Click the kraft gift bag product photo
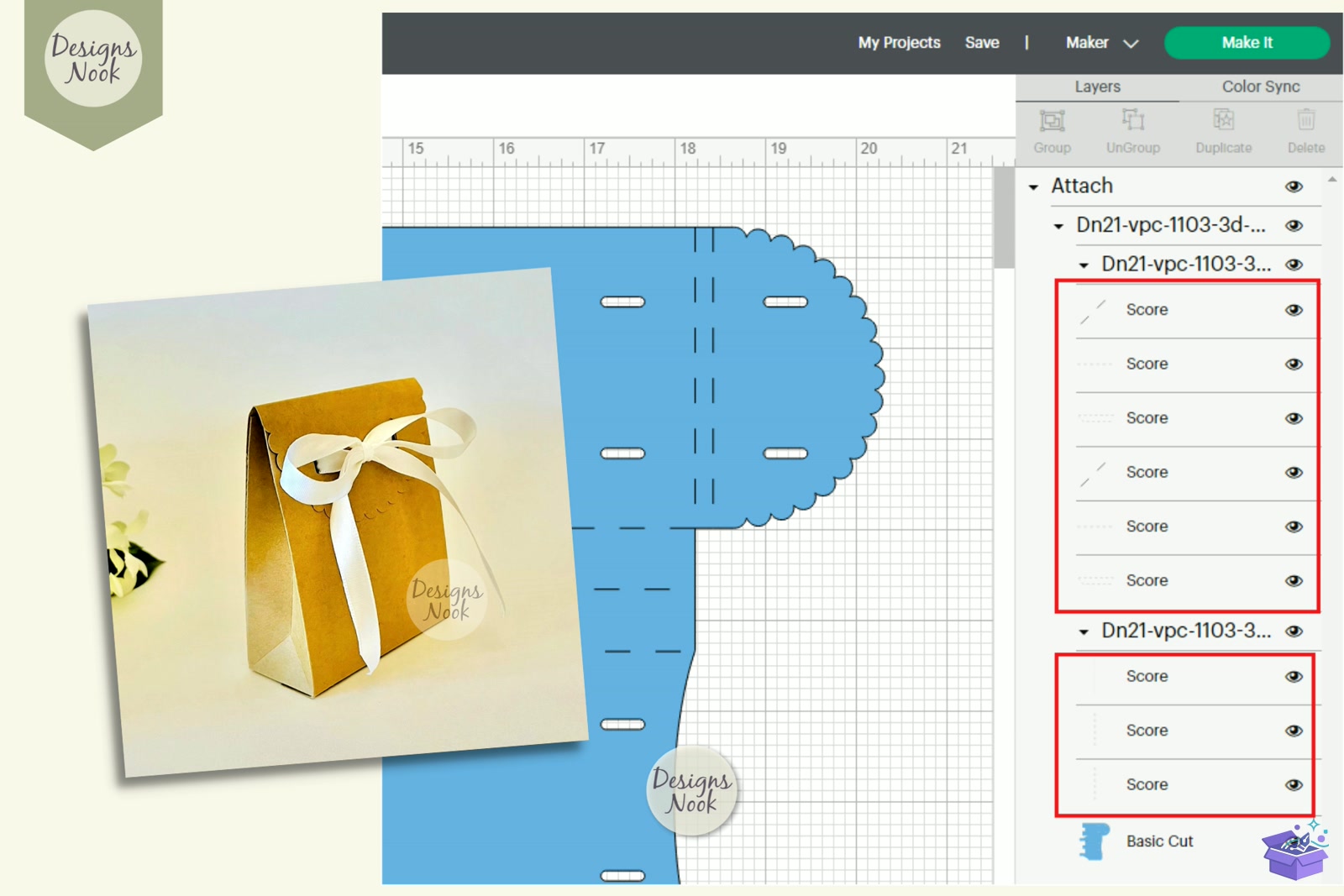The image size is (1344, 896). tap(338, 522)
